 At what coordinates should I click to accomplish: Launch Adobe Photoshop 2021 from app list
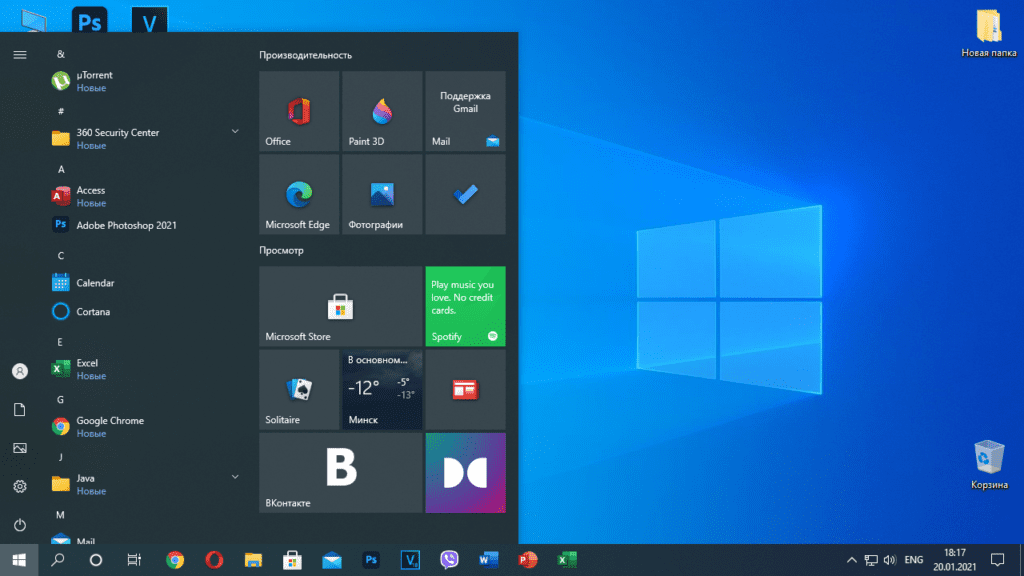(x=147, y=225)
